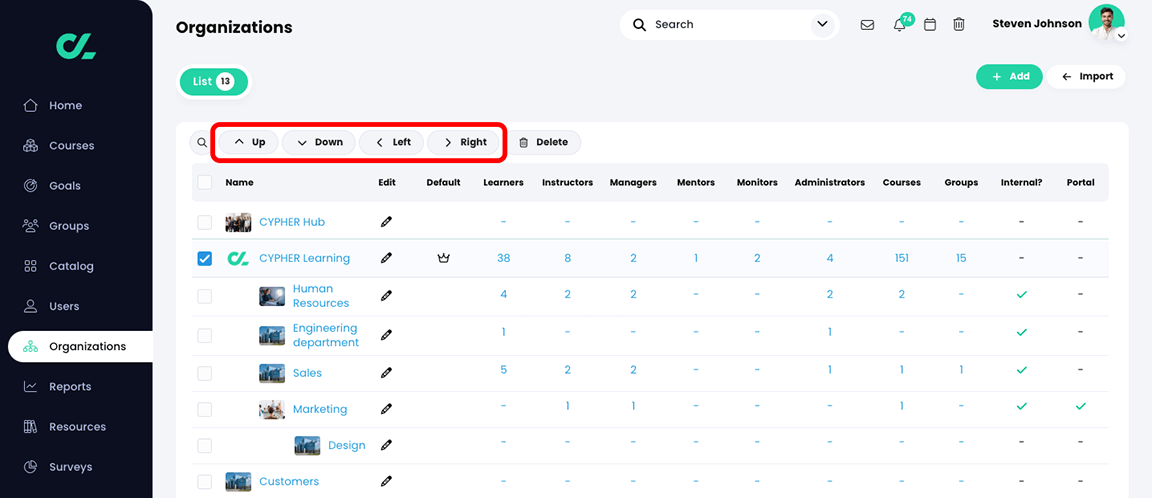Tick the Sales row checkbox
1152x498 pixels.
click(x=205, y=373)
